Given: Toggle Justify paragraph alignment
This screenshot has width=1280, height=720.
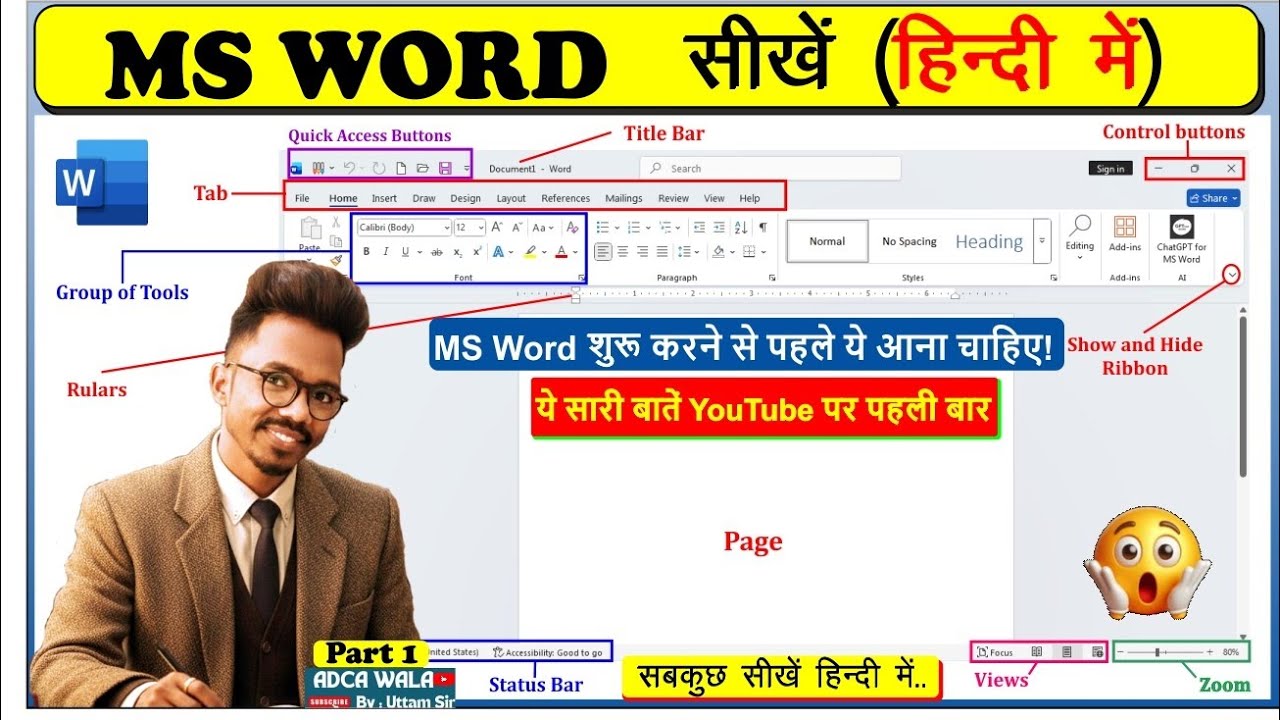Looking at the screenshot, I should (662, 252).
